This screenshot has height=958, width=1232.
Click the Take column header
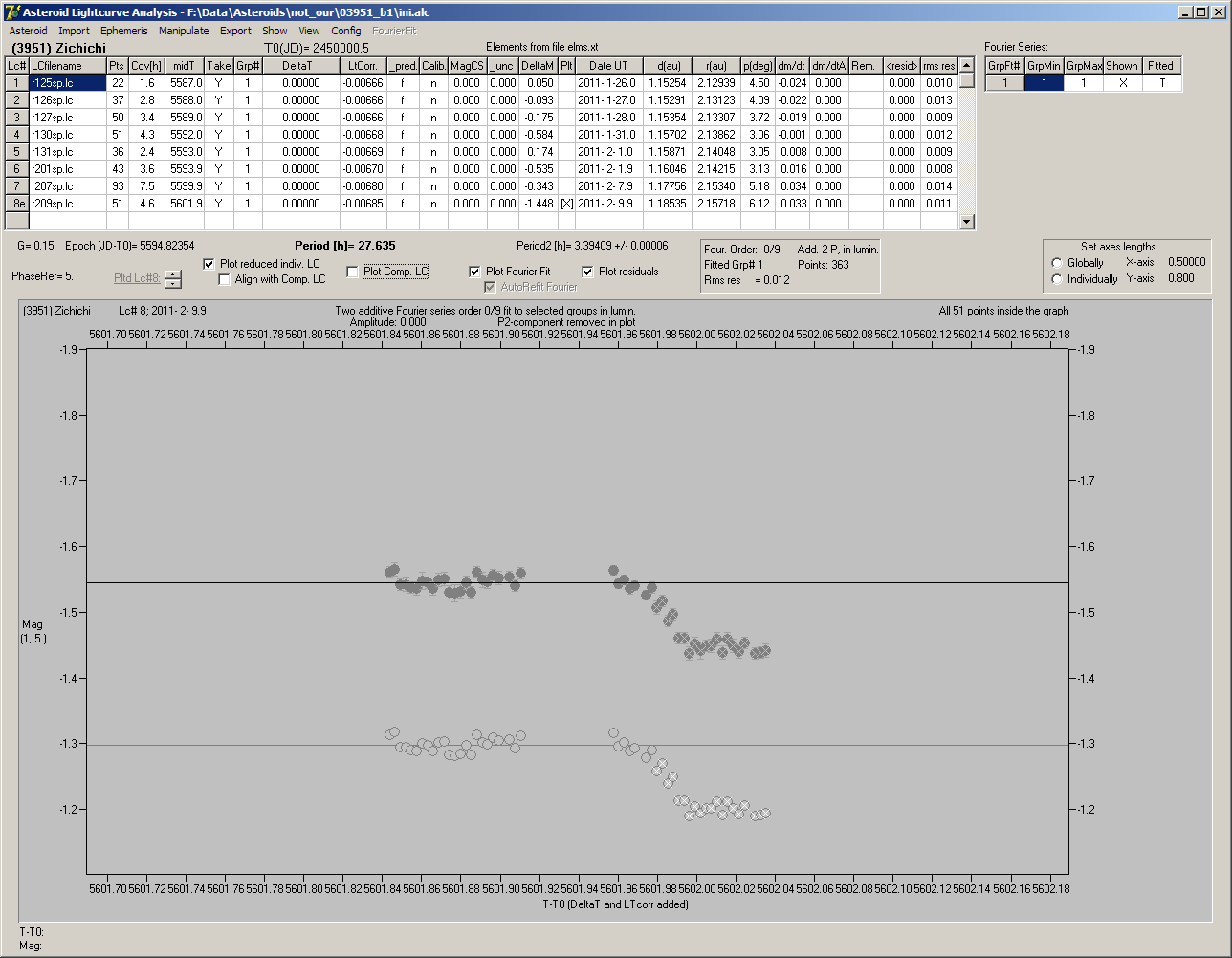(x=219, y=66)
